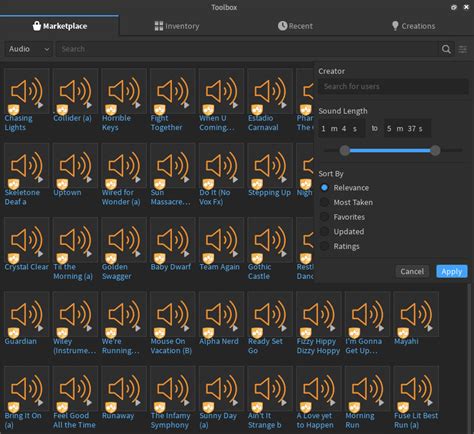Screen dimensions: 474x434
Task: Select the Stepping Up audio icon
Action: 270,165
